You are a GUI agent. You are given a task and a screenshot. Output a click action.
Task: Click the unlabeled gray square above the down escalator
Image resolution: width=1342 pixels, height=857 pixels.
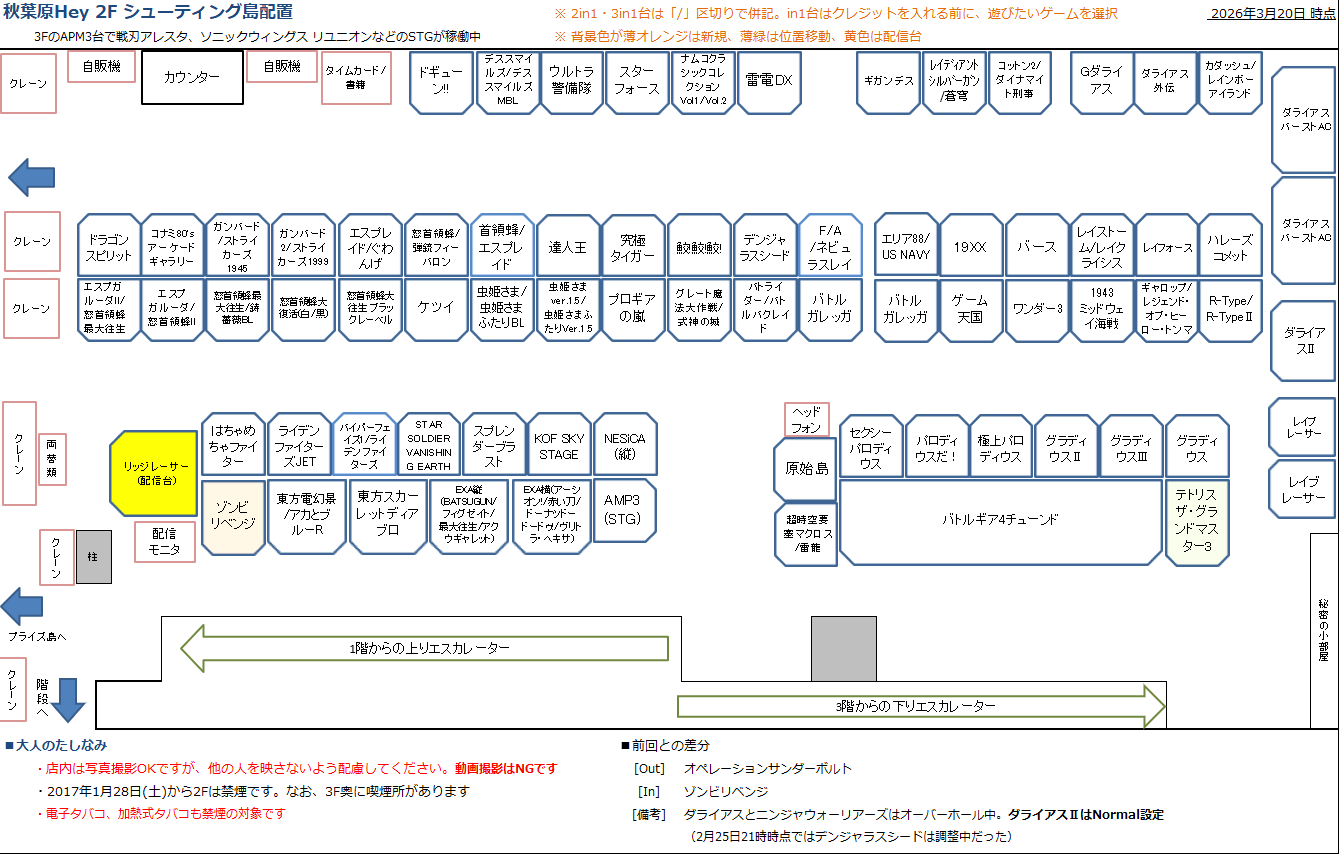pyautogui.click(x=843, y=650)
